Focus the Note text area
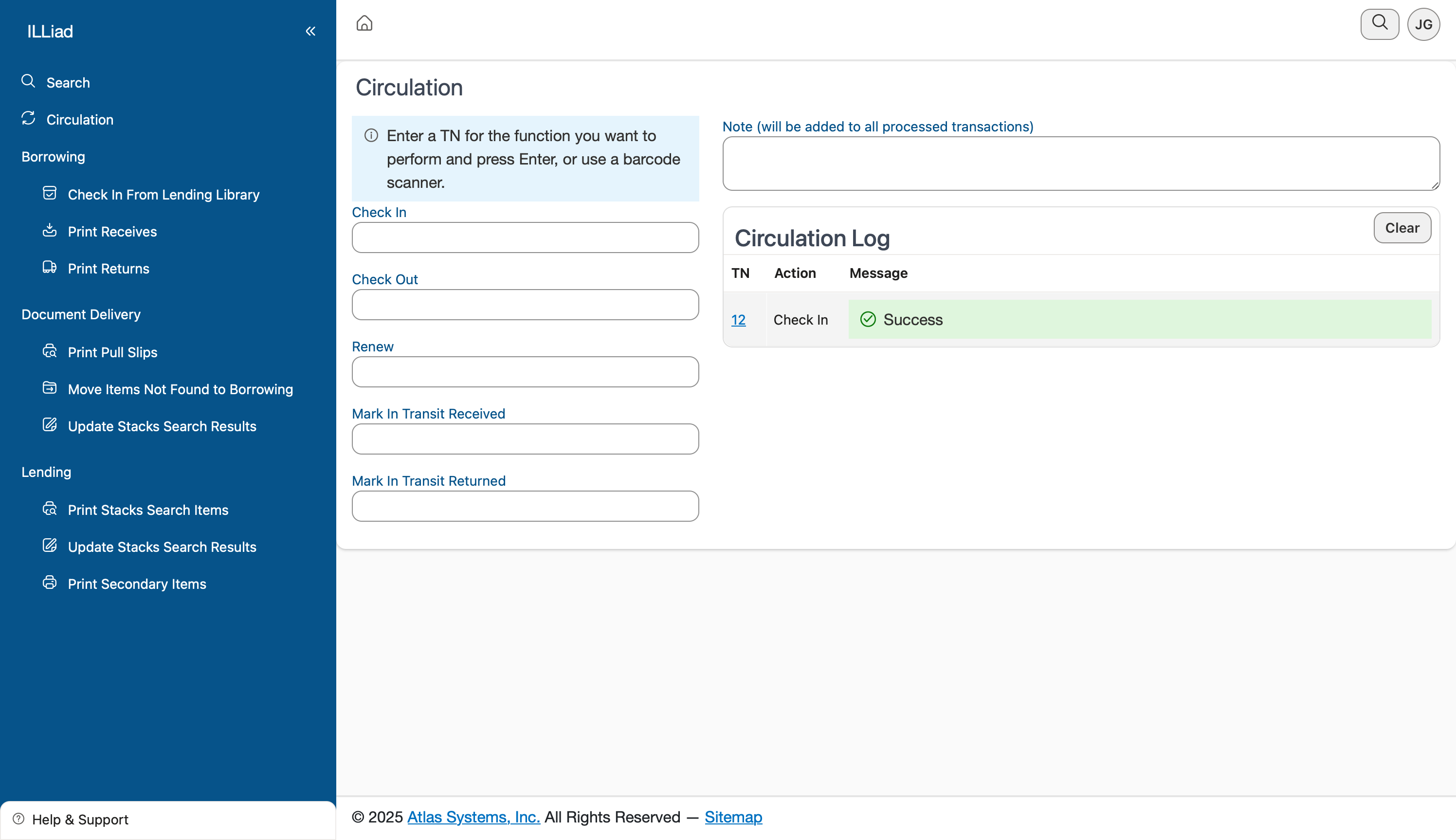The image size is (1456, 840). tap(1080, 163)
